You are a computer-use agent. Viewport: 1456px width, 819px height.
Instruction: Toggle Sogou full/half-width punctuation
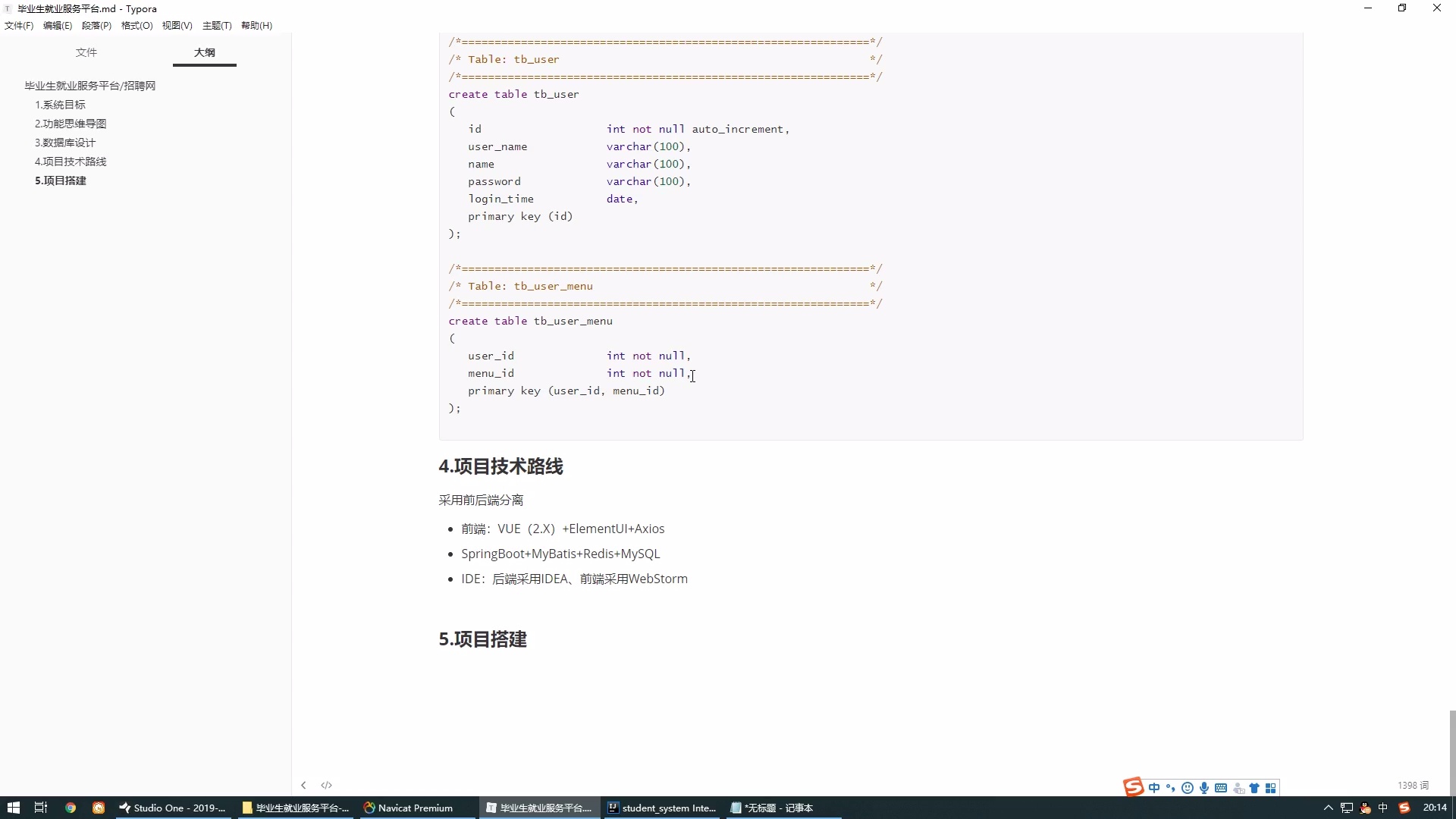pos(1170,788)
